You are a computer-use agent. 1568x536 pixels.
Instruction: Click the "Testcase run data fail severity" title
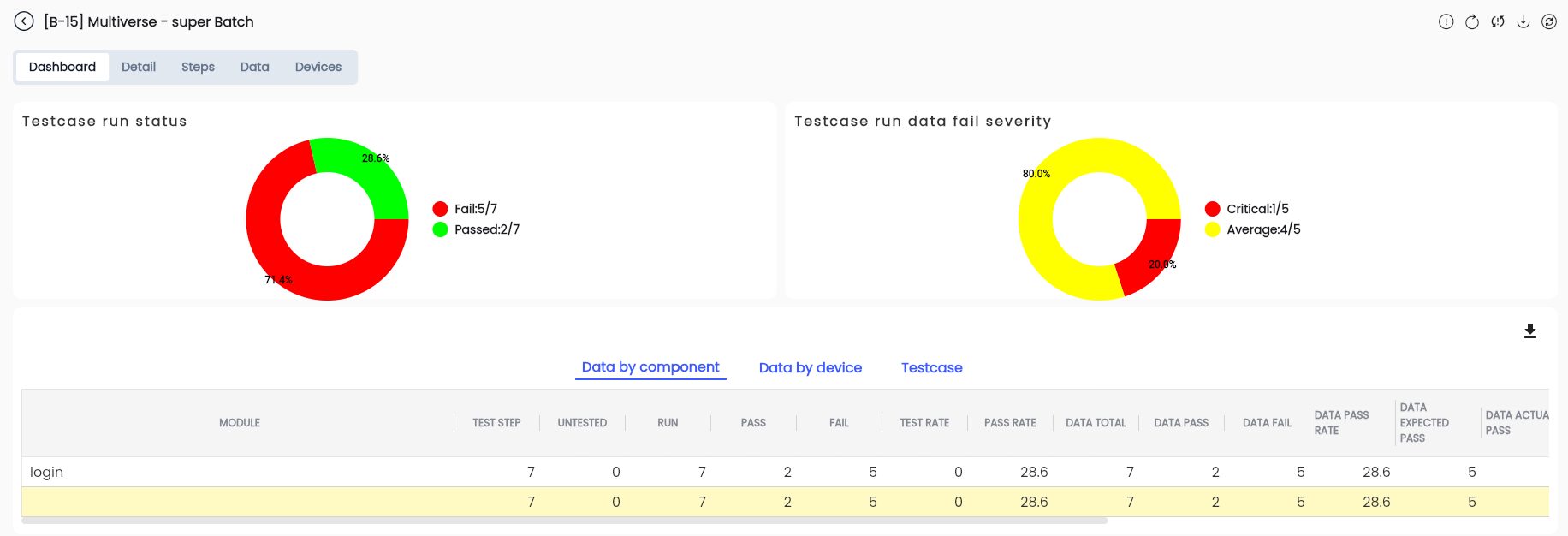pos(923,122)
